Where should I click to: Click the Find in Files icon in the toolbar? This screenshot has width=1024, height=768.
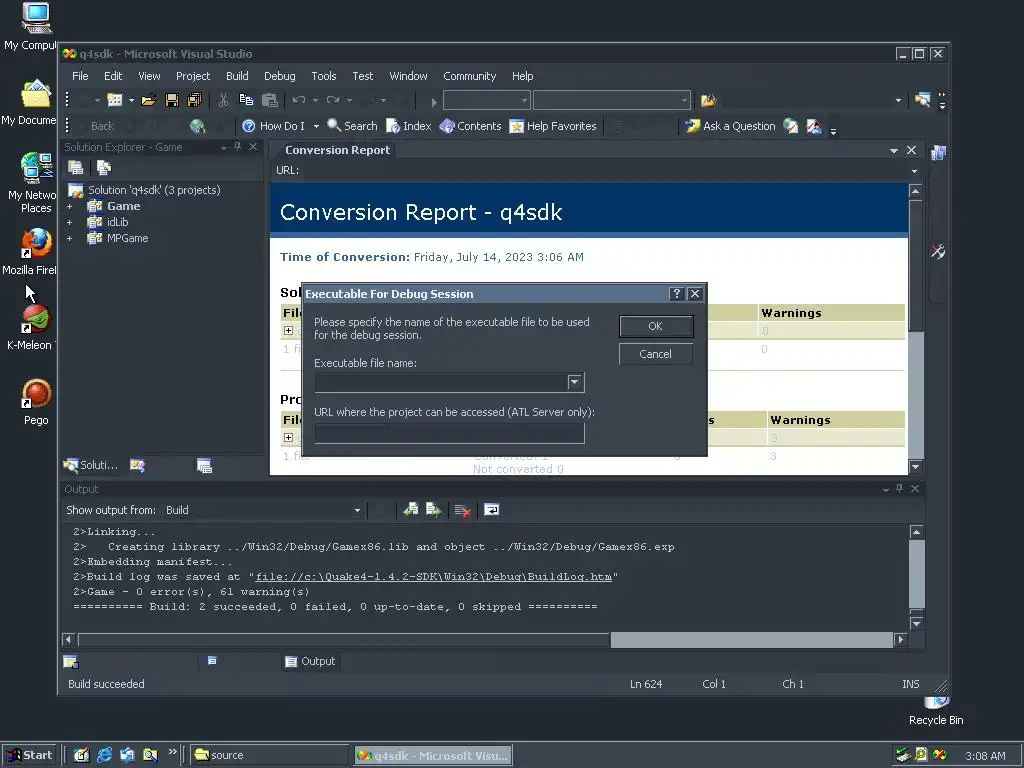709,101
